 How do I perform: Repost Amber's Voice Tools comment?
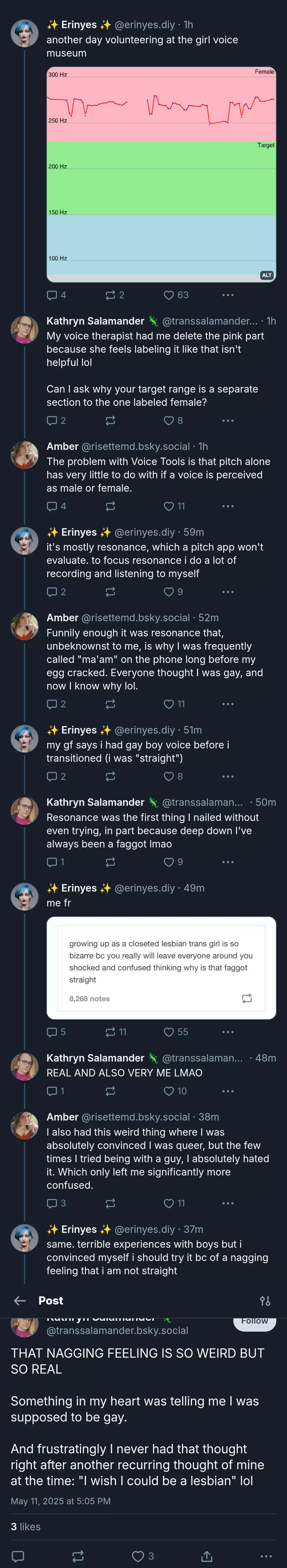click(x=110, y=506)
